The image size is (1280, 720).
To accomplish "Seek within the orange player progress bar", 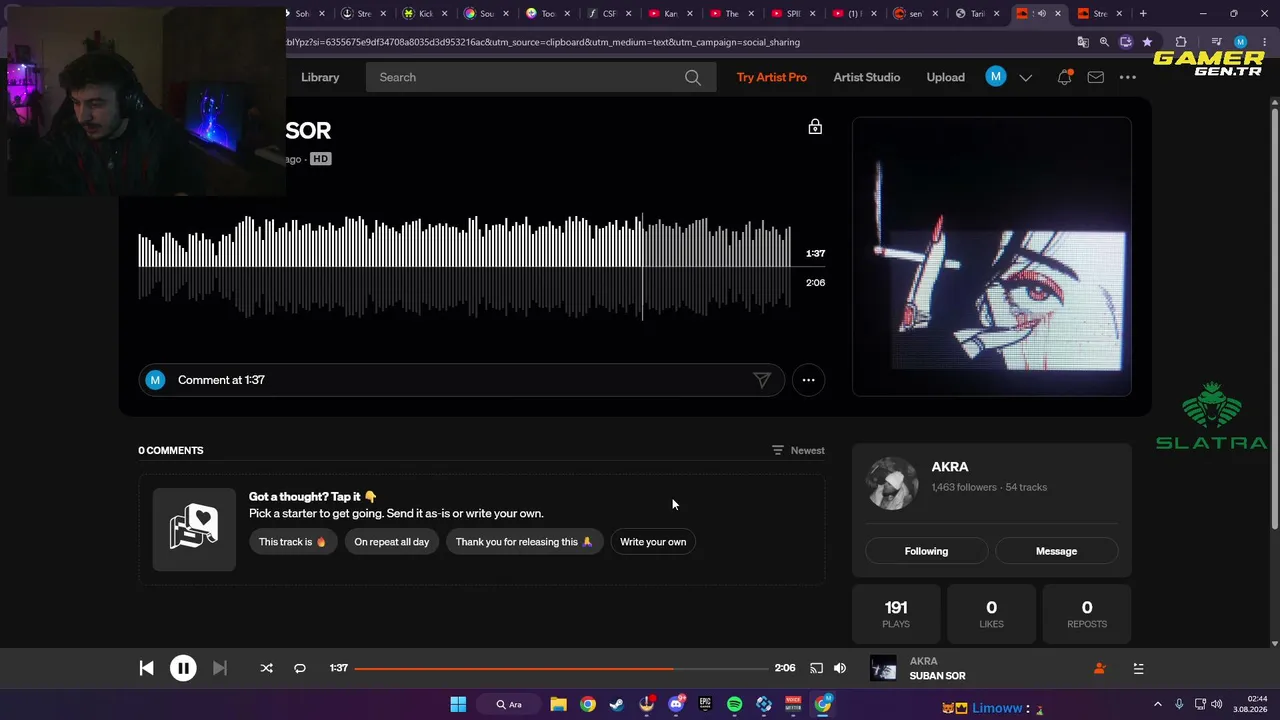I will click(561, 668).
